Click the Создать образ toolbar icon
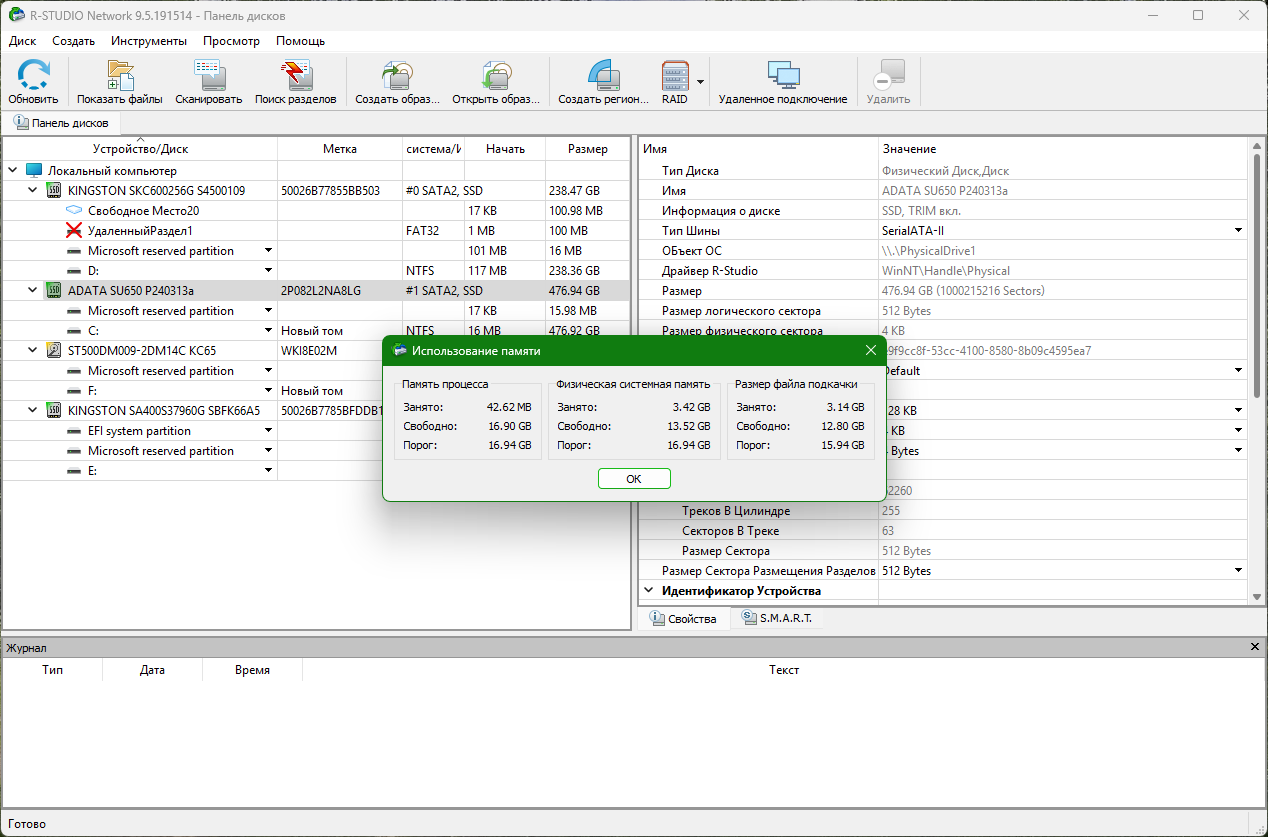Screen dimensions: 1268x837 point(397,81)
